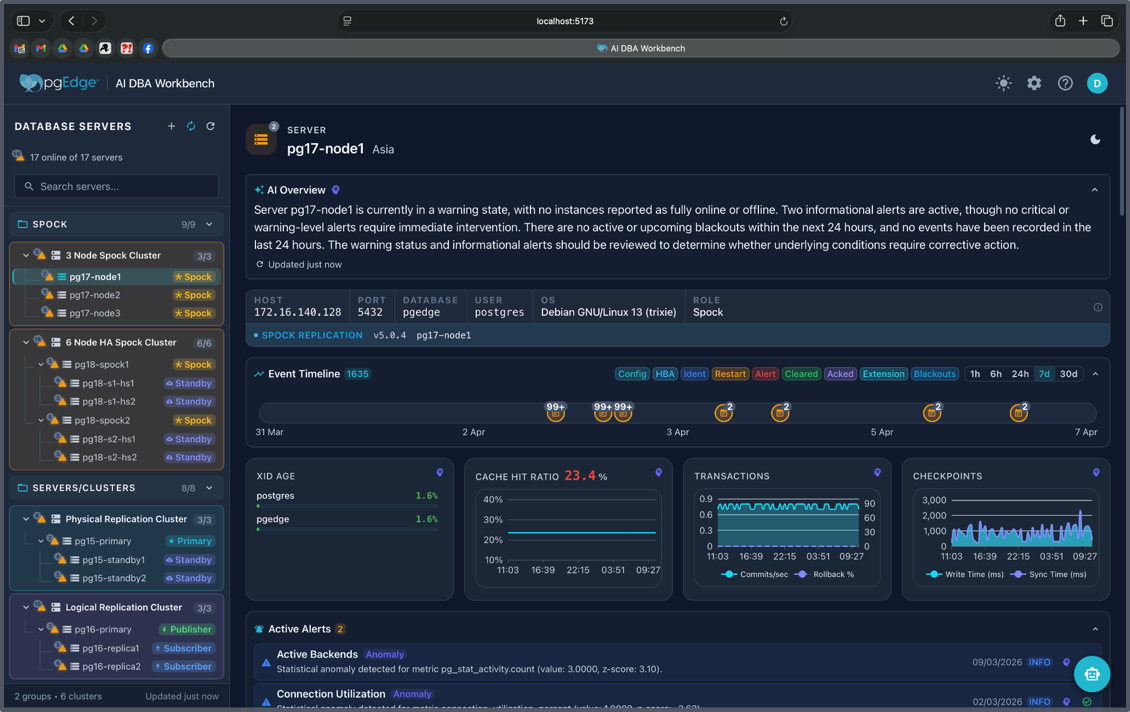This screenshot has width=1130, height=712.
Task: Collapse the SPOCK server group
Action: (210, 223)
